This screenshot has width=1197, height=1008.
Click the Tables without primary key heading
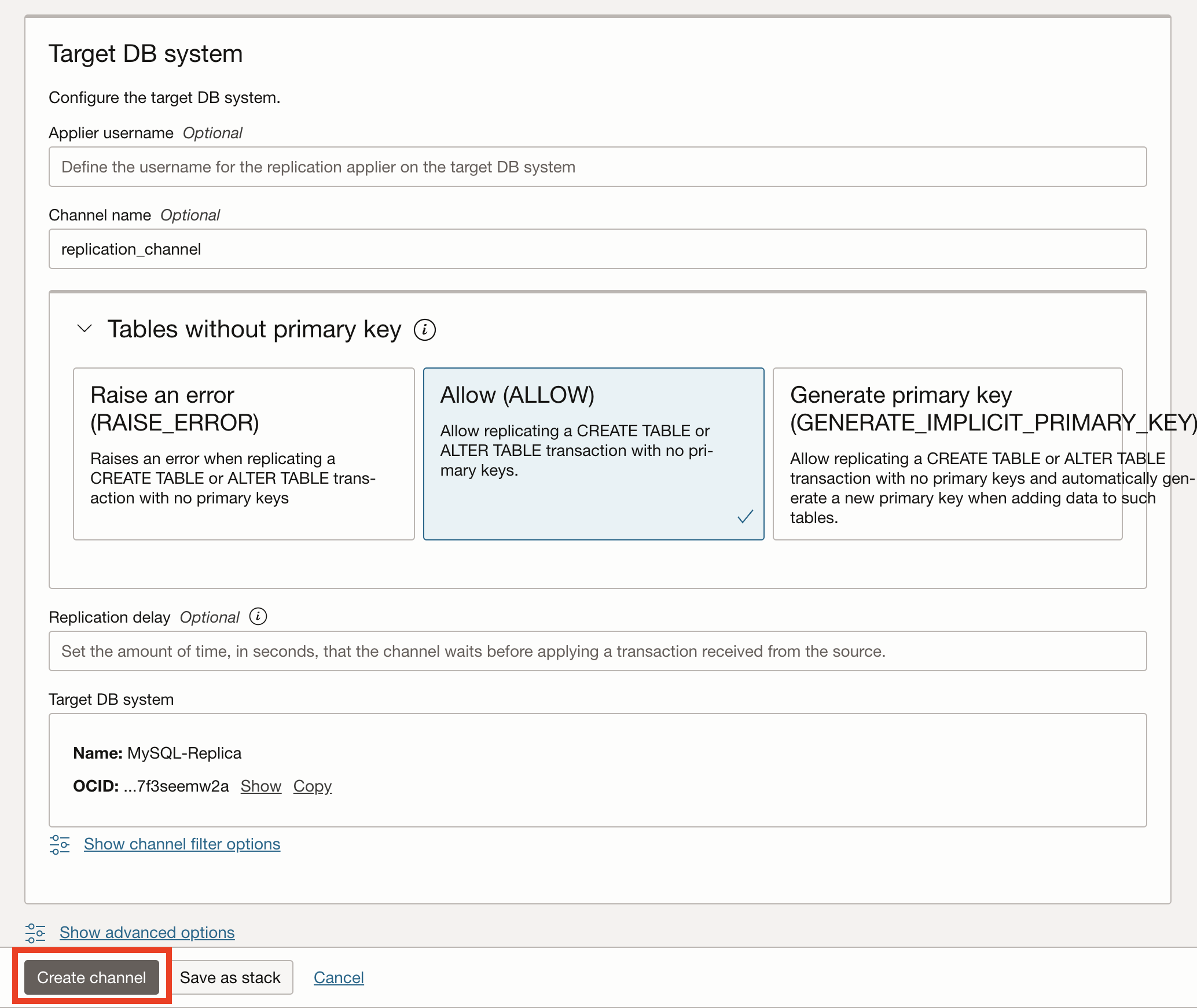254,329
